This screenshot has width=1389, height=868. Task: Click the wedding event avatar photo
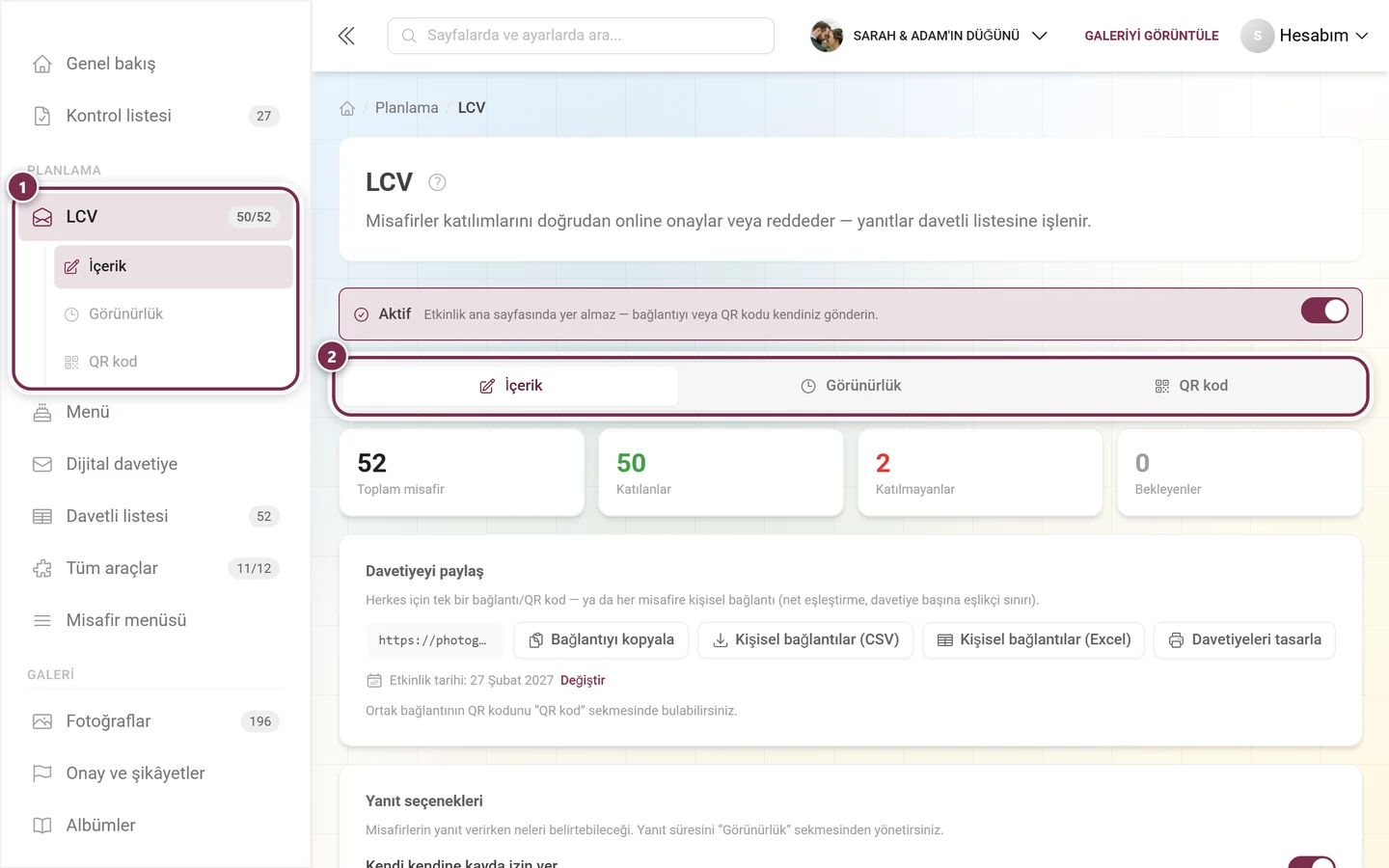click(827, 36)
